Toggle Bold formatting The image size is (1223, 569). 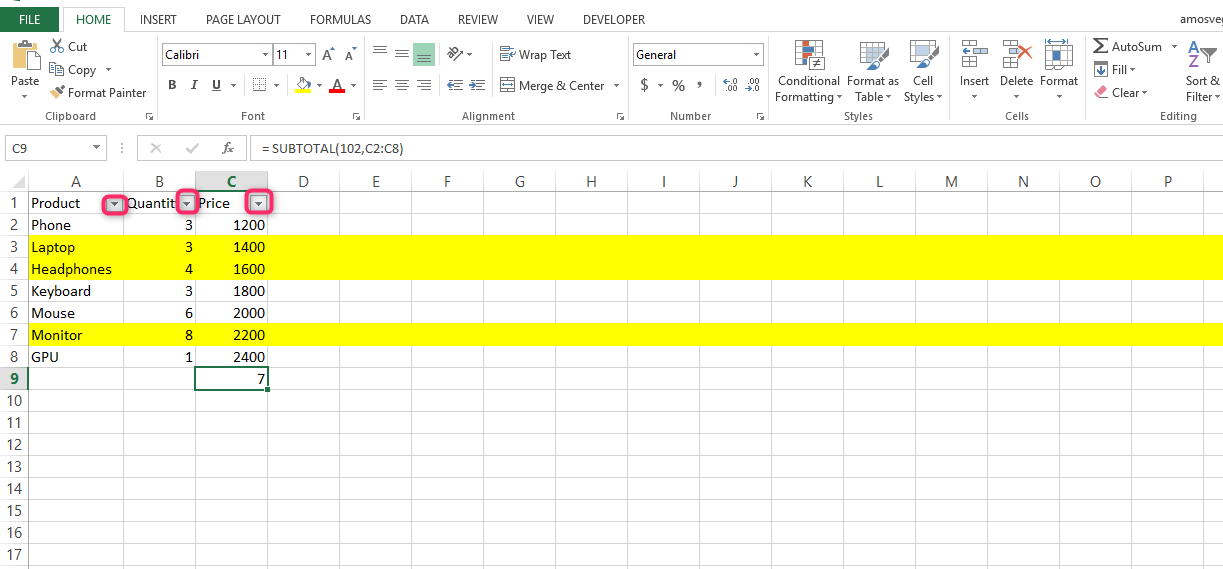172,85
